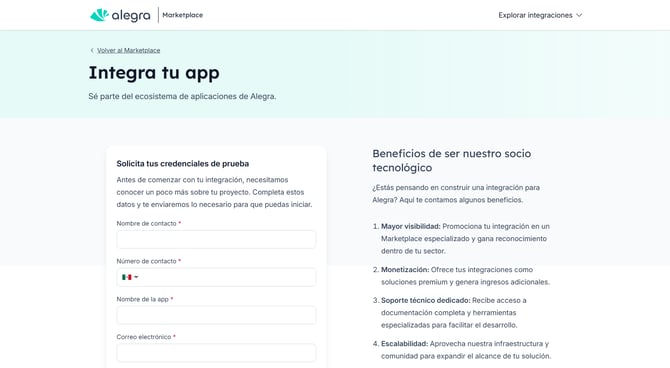Image resolution: width=670 pixels, height=368 pixels.
Task: Click the Escalabilidad benefit text
Action: click(466, 350)
